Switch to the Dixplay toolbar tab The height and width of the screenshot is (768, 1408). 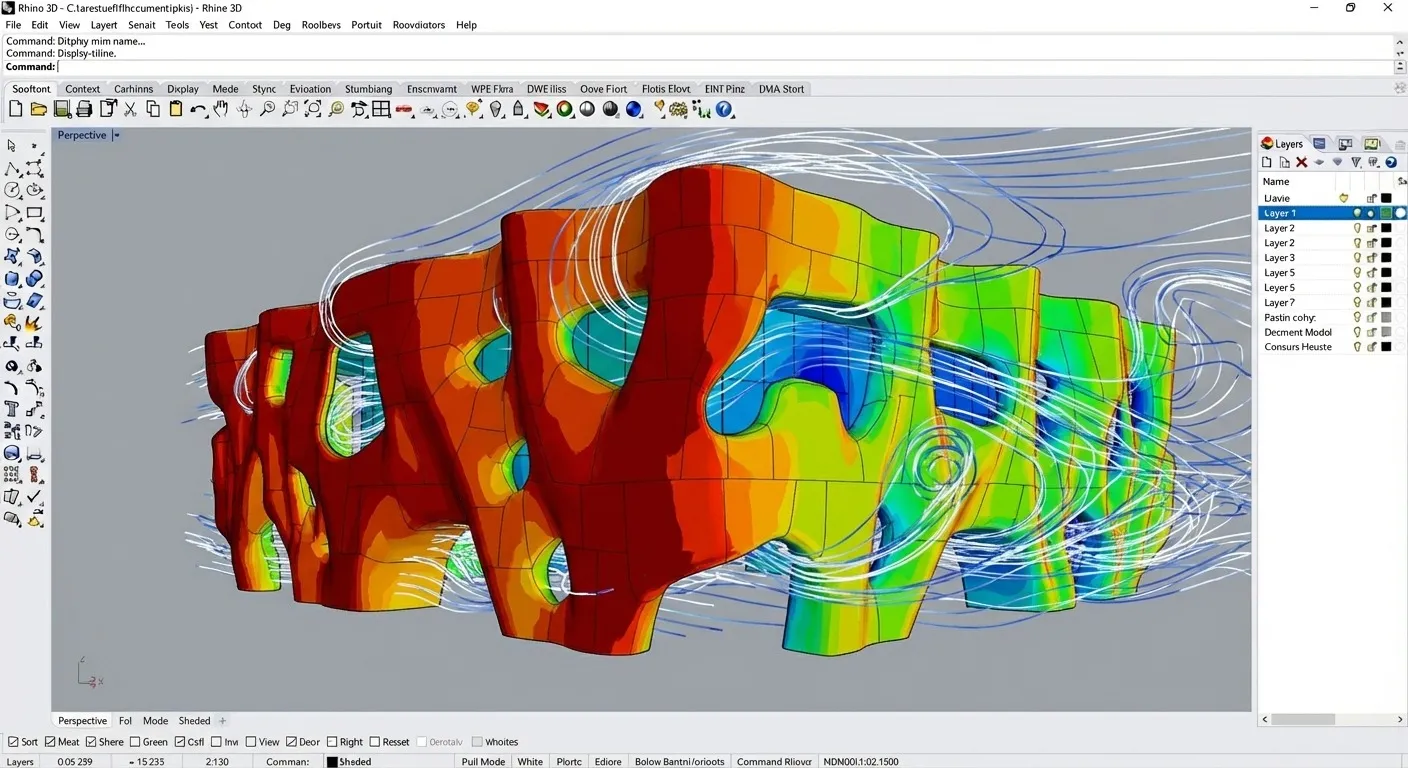pos(183,89)
